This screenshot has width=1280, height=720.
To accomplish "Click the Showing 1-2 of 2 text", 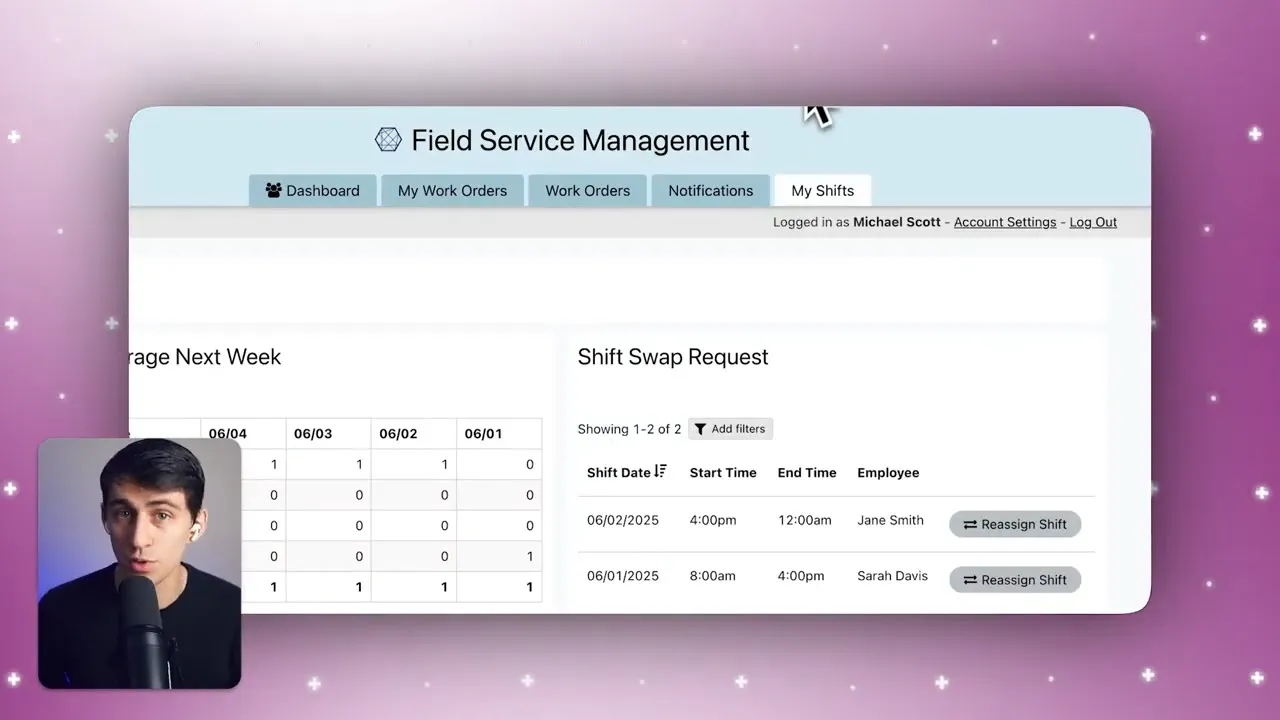I will click(x=629, y=429).
